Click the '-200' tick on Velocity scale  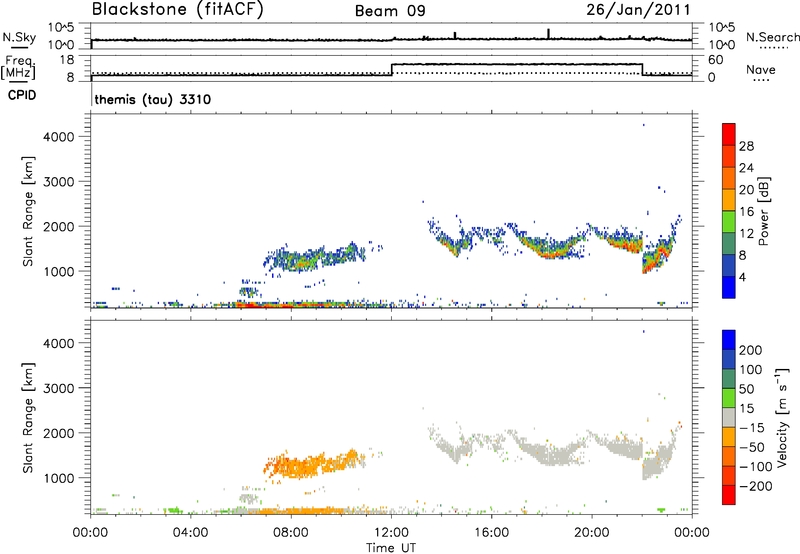pyautogui.click(x=756, y=486)
